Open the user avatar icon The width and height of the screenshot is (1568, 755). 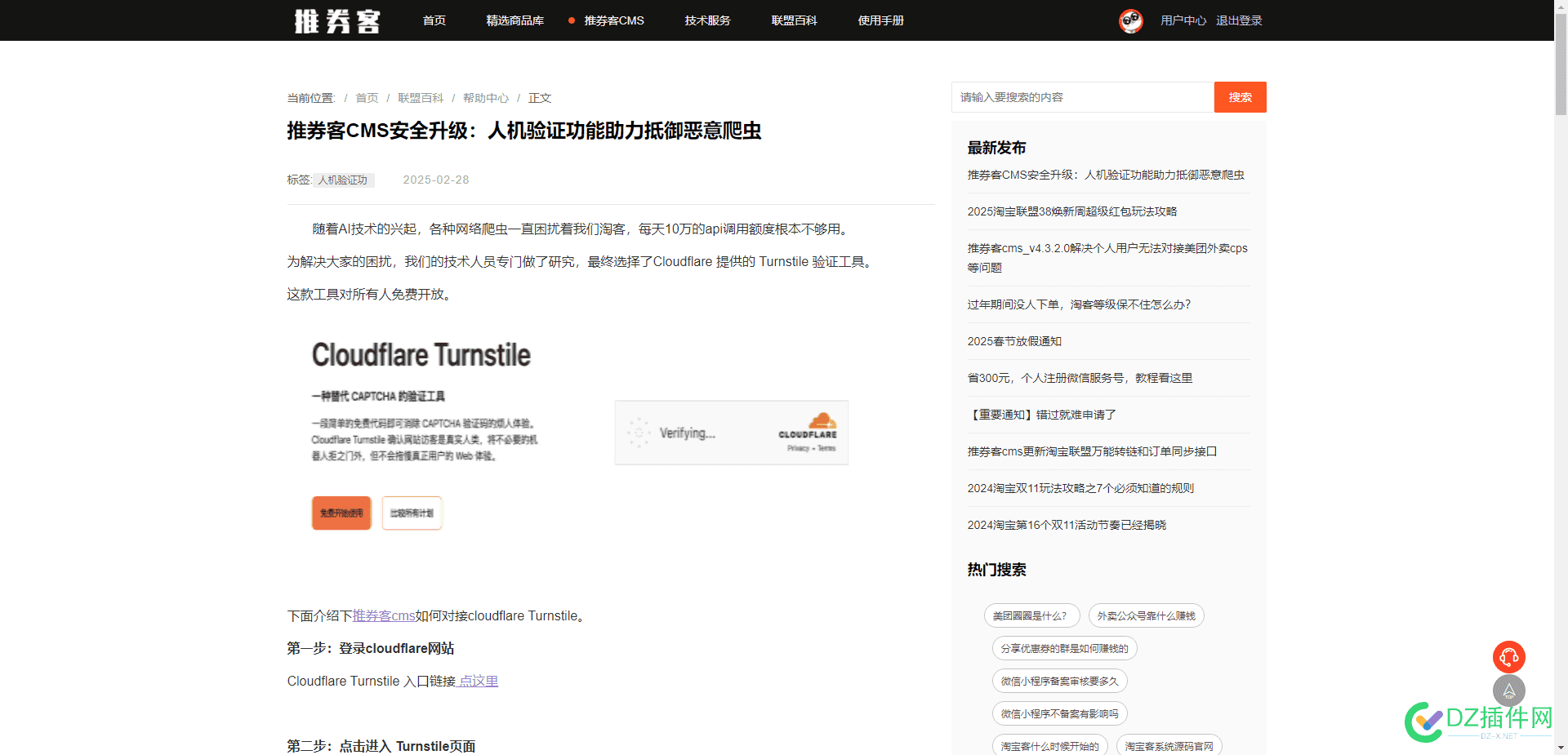(x=1131, y=20)
